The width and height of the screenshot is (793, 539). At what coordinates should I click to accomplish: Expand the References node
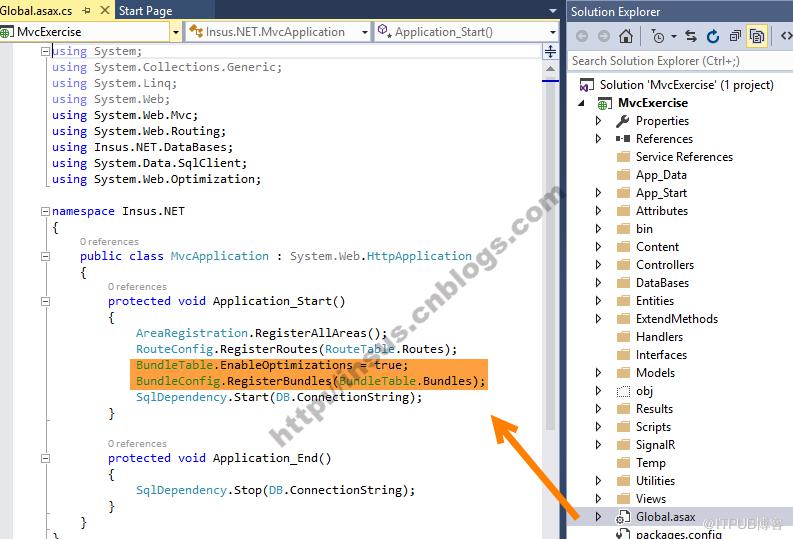tap(598, 139)
